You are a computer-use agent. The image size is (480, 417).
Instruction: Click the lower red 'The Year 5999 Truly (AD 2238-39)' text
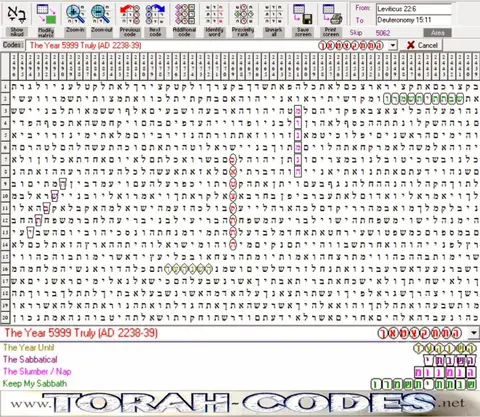click(81, 333)
